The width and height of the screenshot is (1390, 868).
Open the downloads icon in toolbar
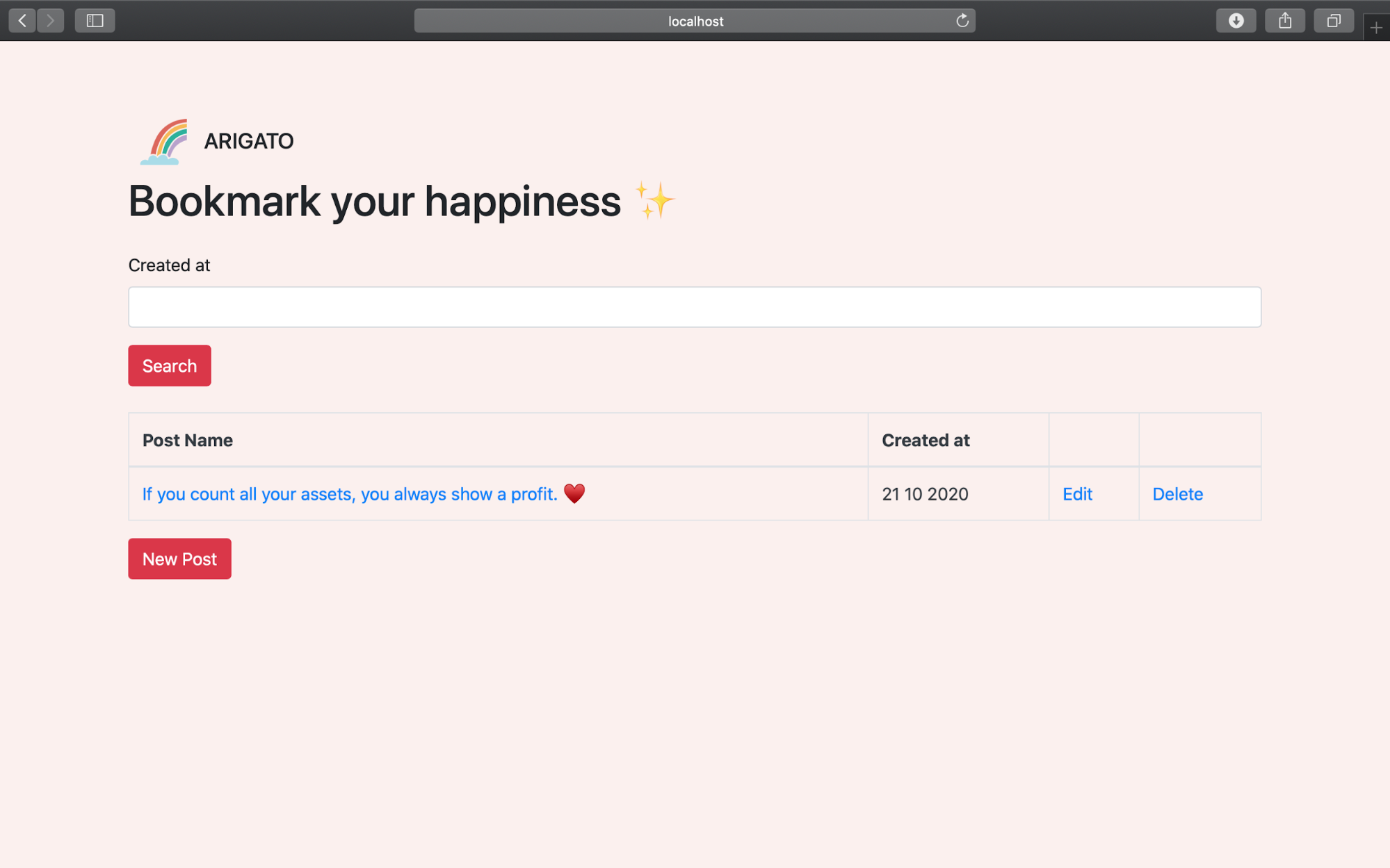[x=1236, y=21]
